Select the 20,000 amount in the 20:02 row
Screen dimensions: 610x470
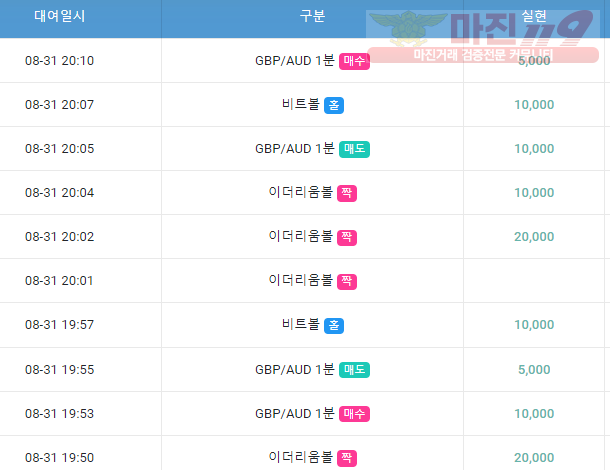[534, 237]
